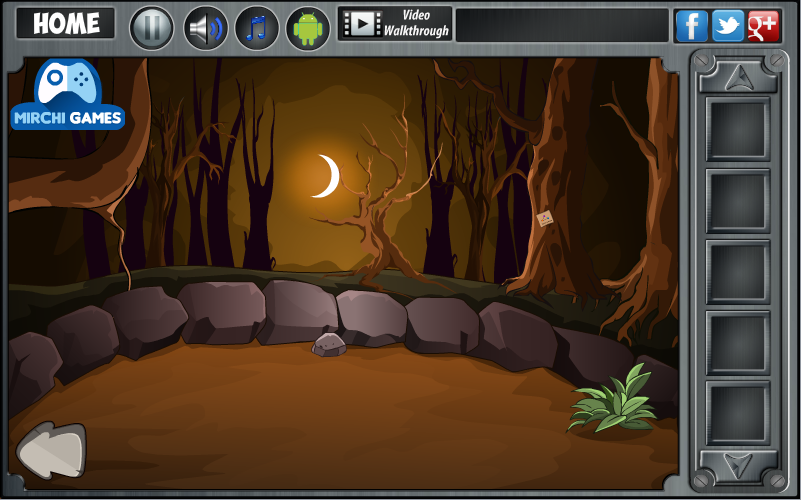Mute the sound speaker icon
801x500 pixels.
[x=205, y=28]
